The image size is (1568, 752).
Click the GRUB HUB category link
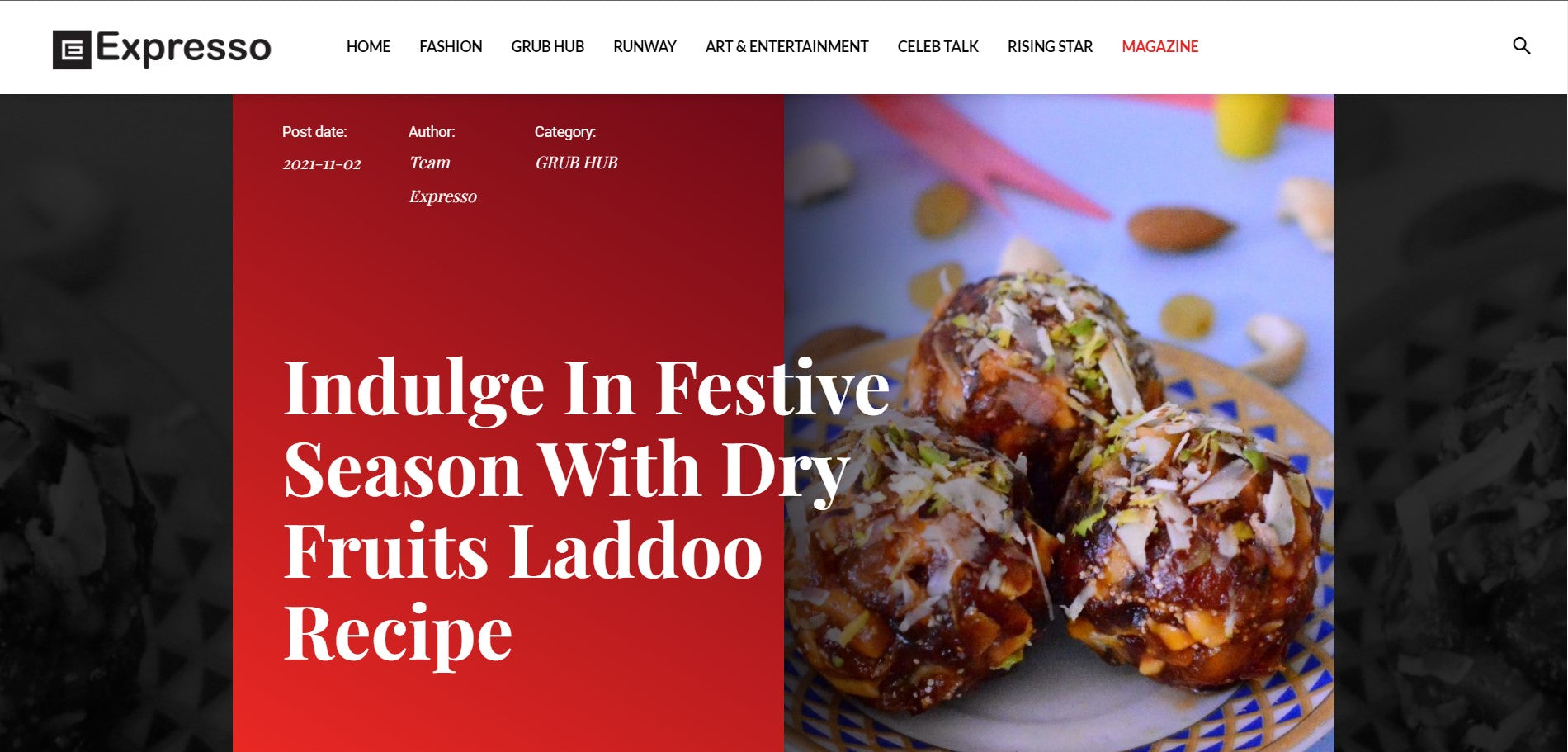point(576,163)
